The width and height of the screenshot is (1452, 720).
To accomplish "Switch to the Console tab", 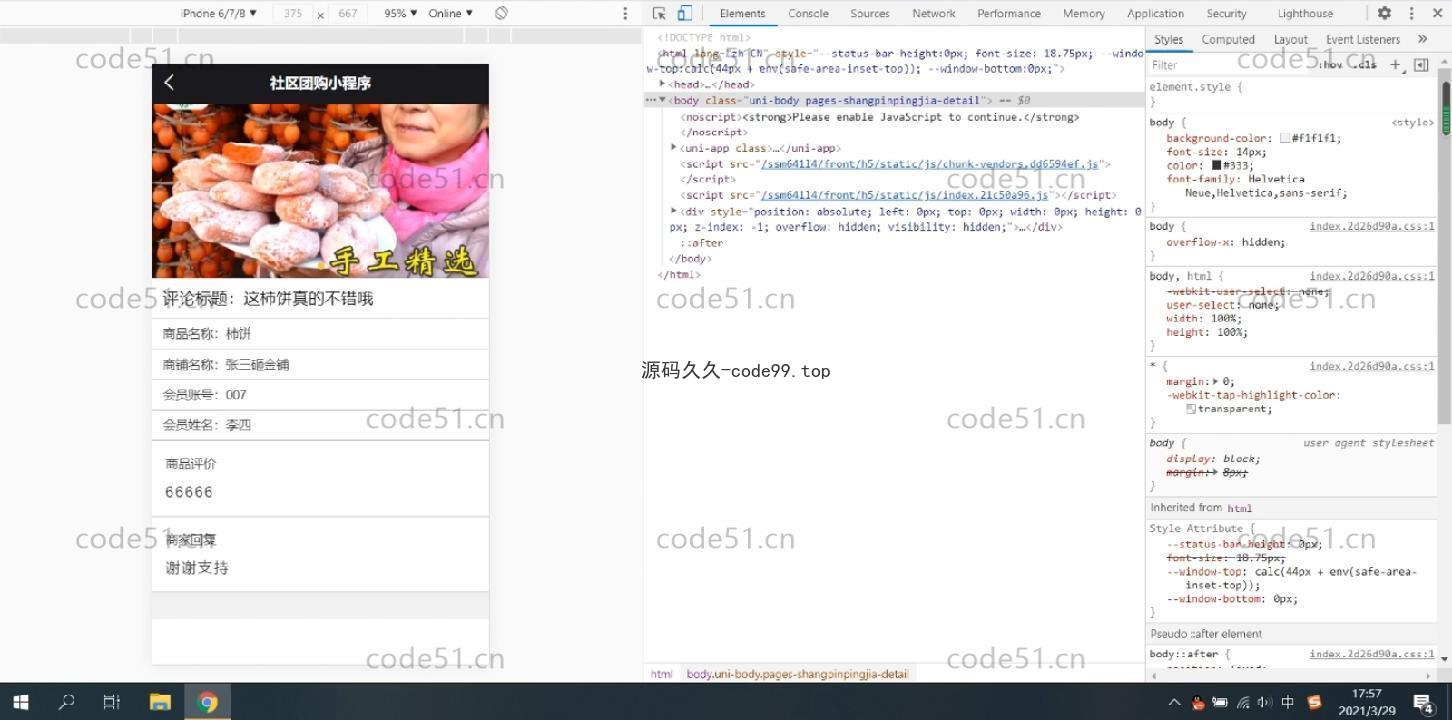I will pyautogui.click(x=808, y=13).
